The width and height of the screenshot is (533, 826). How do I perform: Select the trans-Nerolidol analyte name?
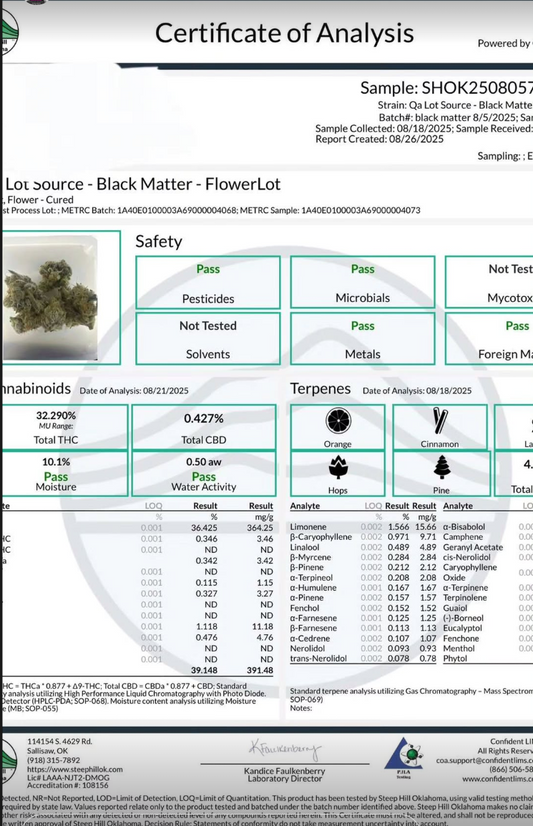pos(318,658)
